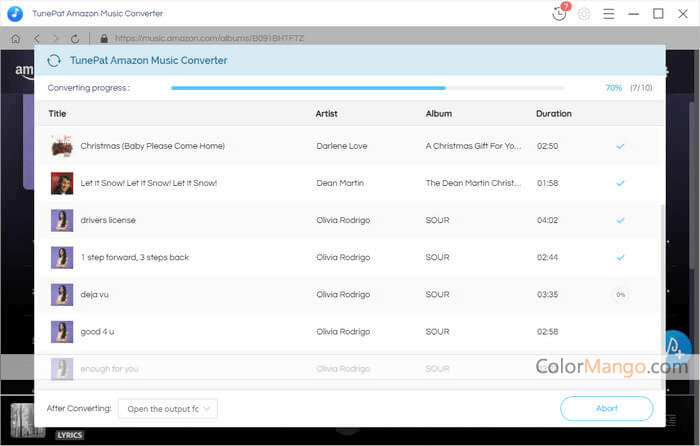This screenshot has width=700, height=446.
Task: Click the checkmark for Christmas (Baby Please Come Home)
Action: coord(620,146)
